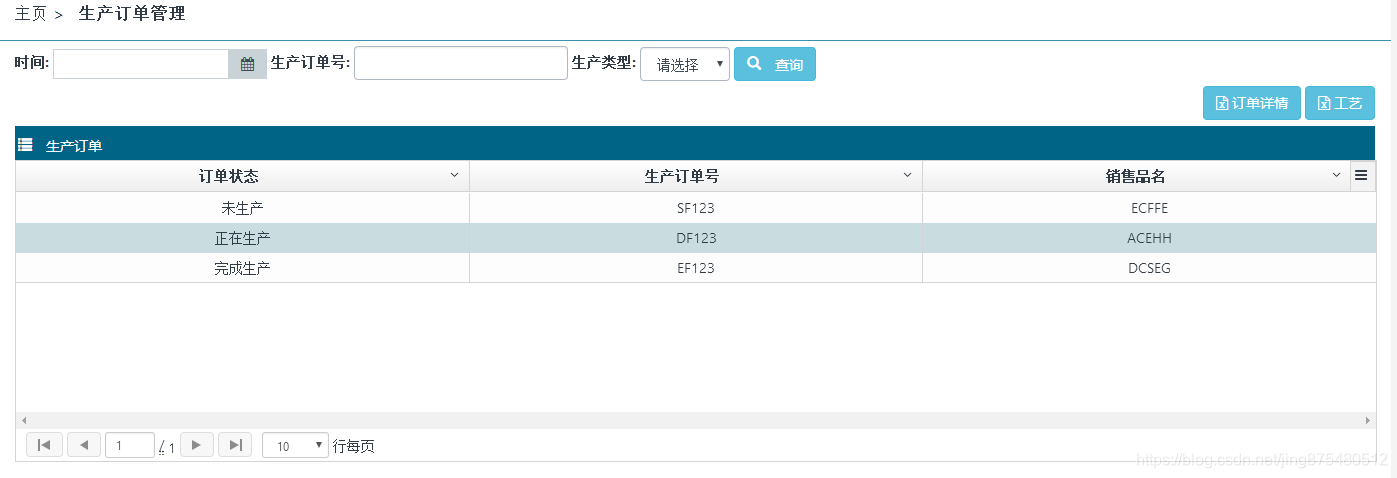Click the page number input field
The height and width of the screenshot is (478, 1397).
[x=130, y=445]
